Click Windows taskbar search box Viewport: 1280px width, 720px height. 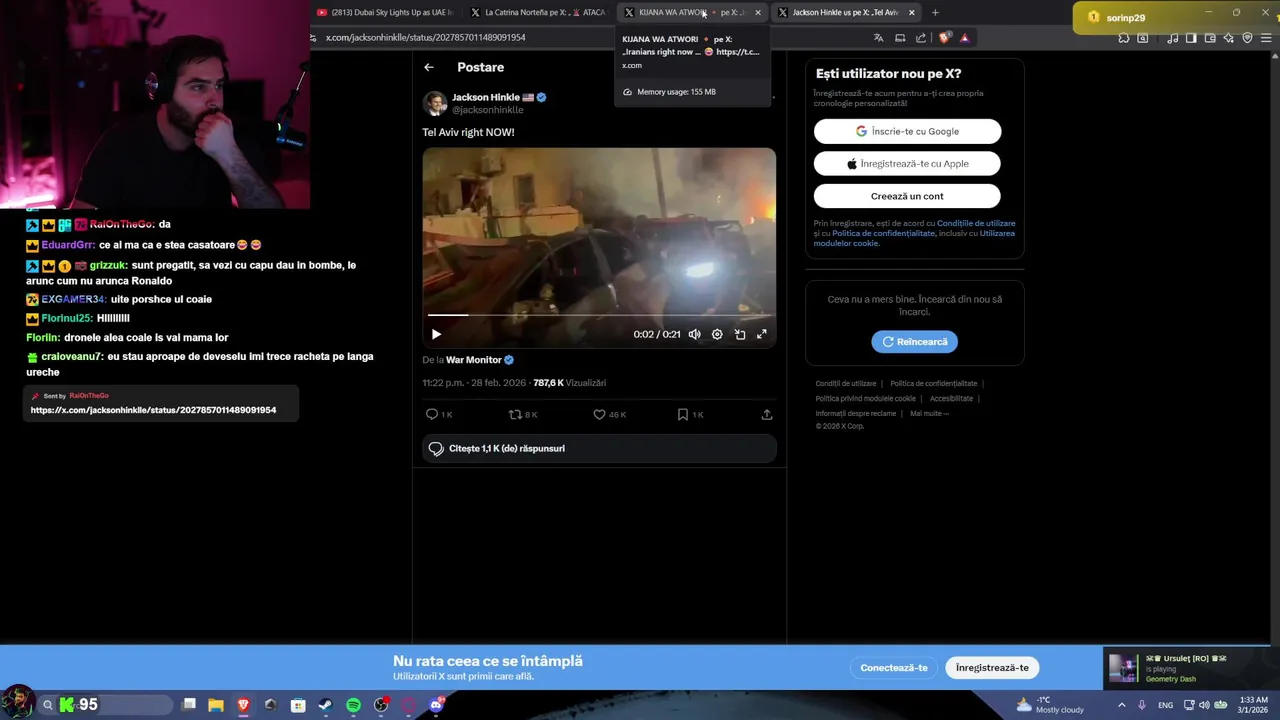[x=106, y=705]
